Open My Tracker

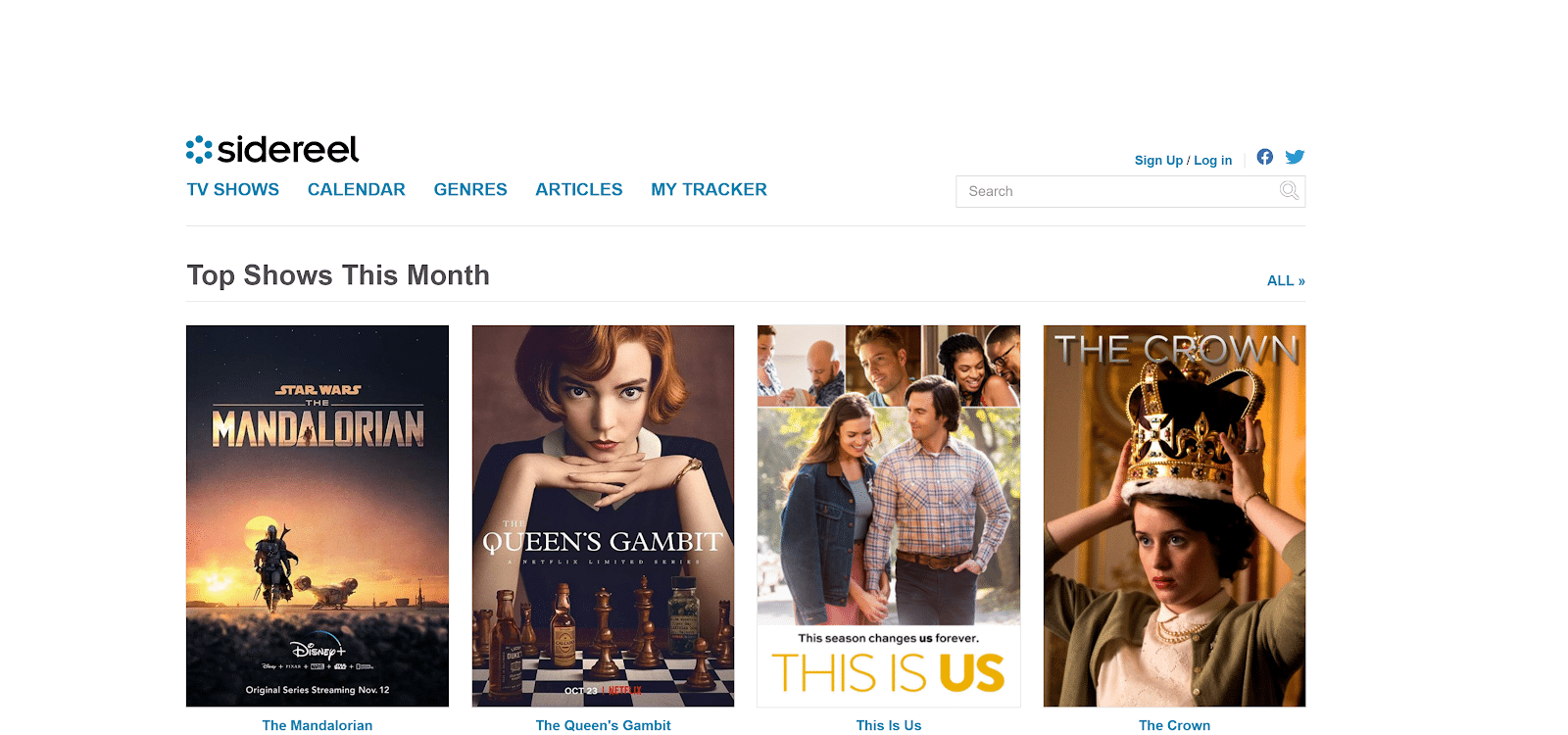(710, 190)
